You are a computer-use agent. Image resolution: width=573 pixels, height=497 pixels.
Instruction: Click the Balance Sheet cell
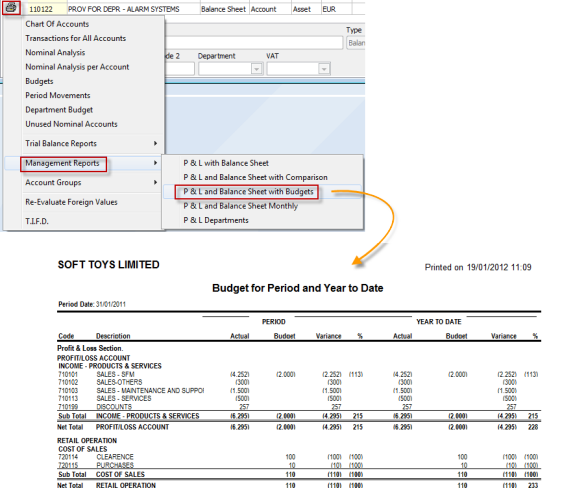point(223,9)
